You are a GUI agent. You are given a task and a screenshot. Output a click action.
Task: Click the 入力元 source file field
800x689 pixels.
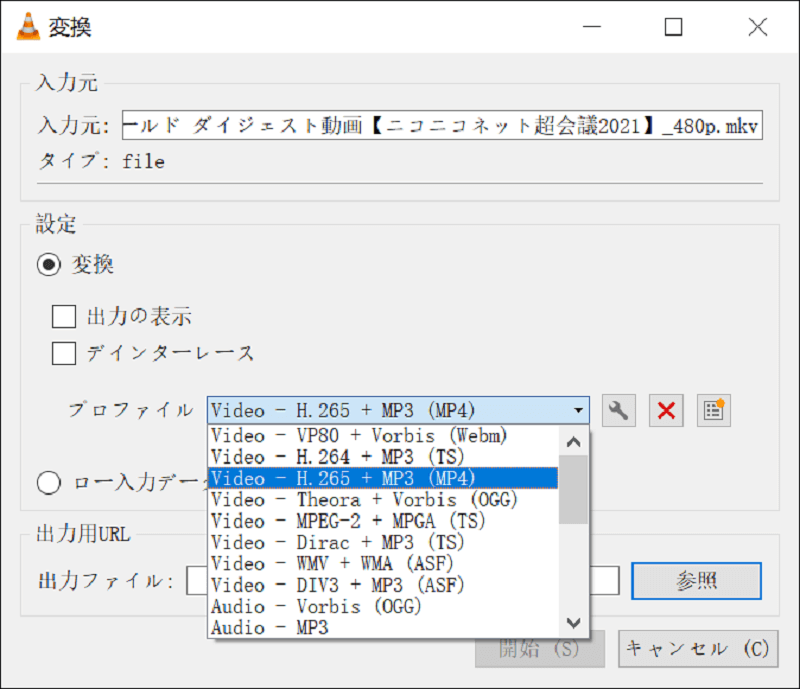[x=442, y=125]
